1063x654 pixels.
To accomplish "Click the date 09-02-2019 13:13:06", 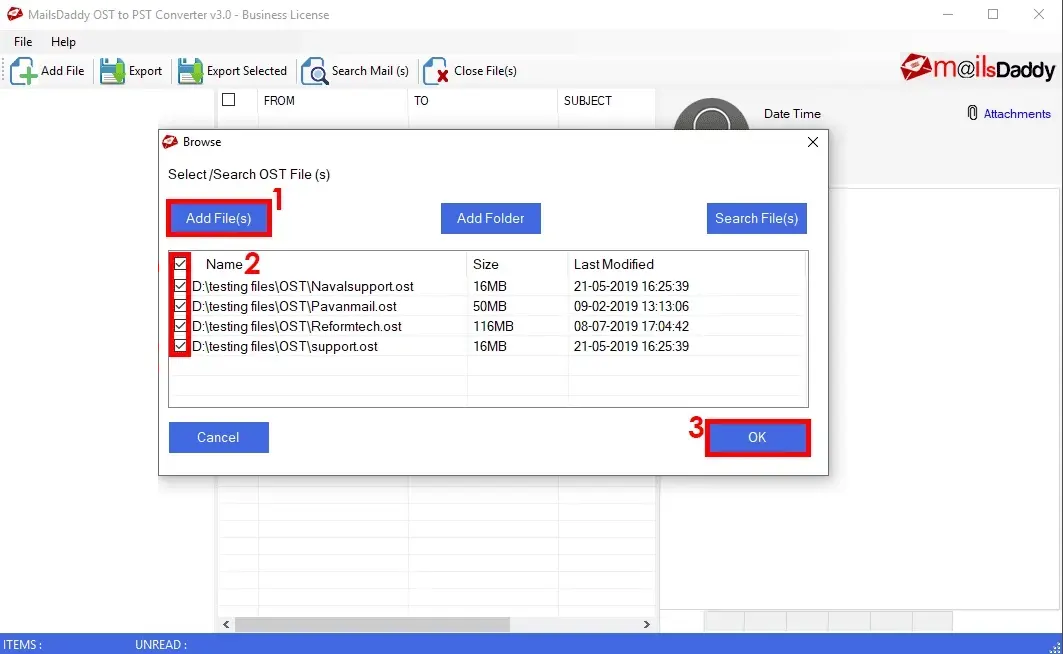I will (x=631, y=306).
